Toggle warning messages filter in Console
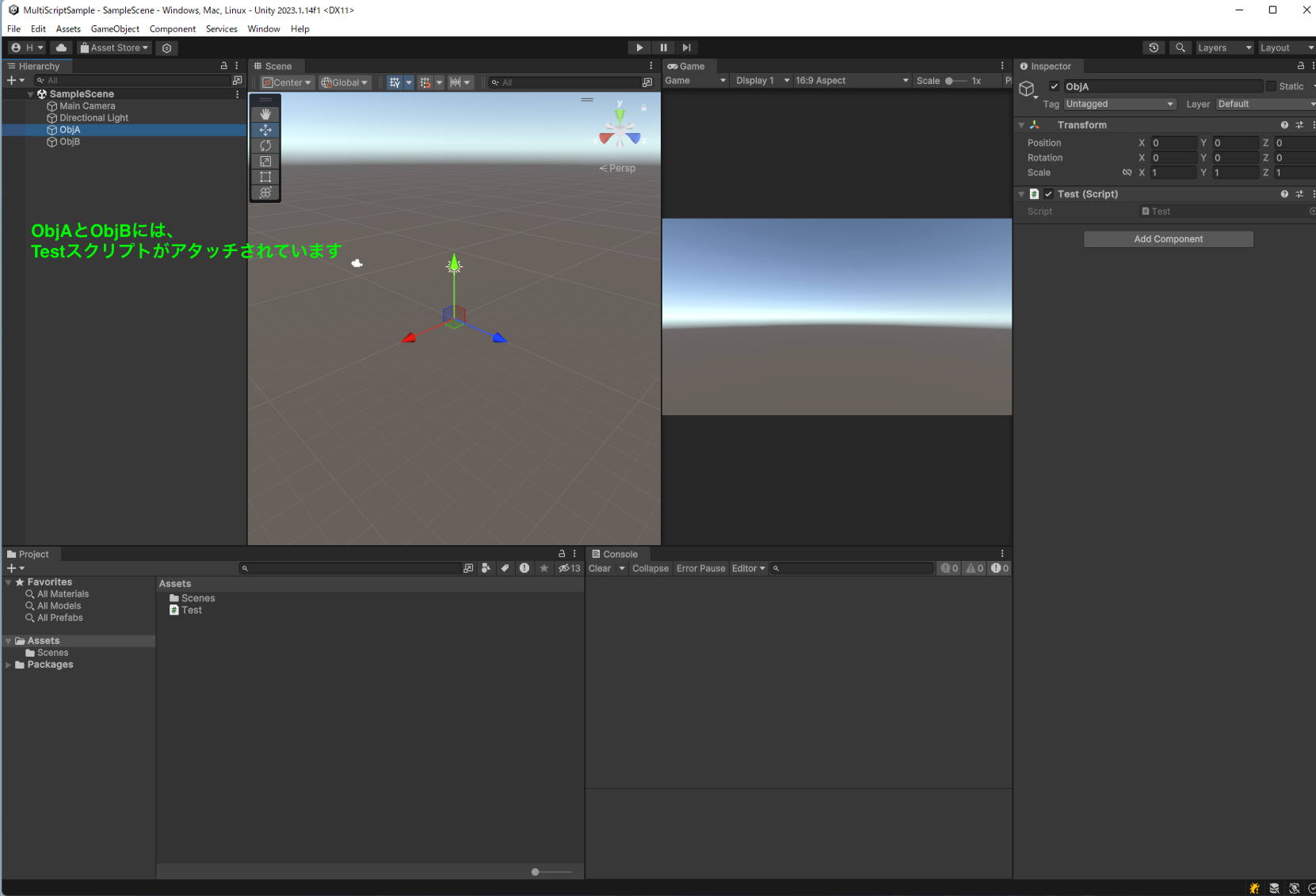1316x896 pixels. tap(975, 568)
